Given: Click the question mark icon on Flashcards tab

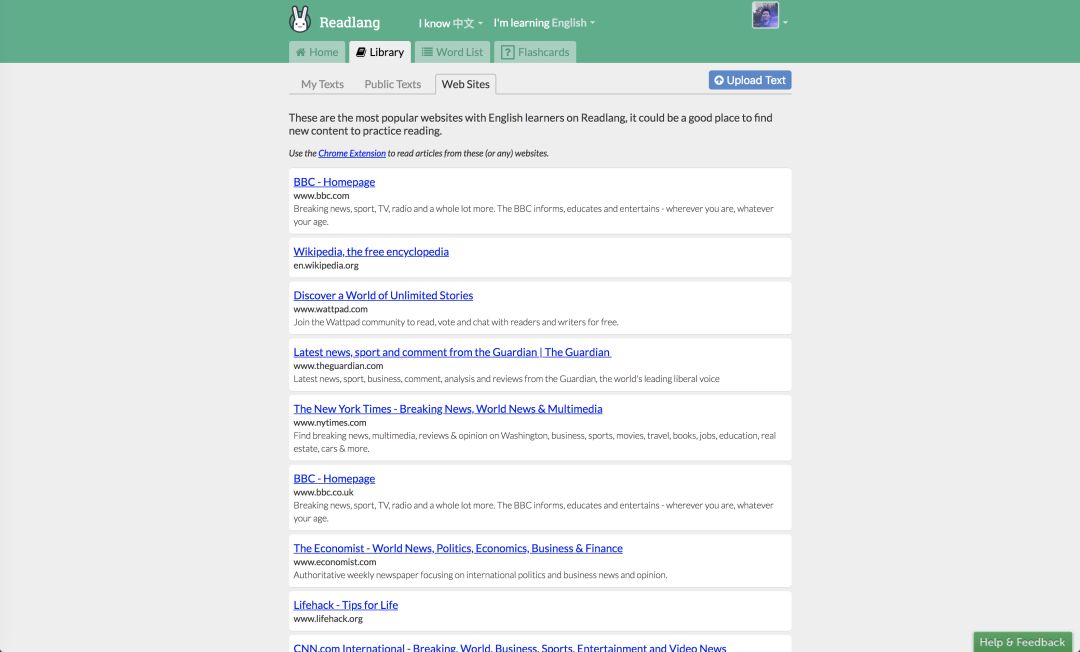Looking at the screenshot, I should tap(508, 52).
